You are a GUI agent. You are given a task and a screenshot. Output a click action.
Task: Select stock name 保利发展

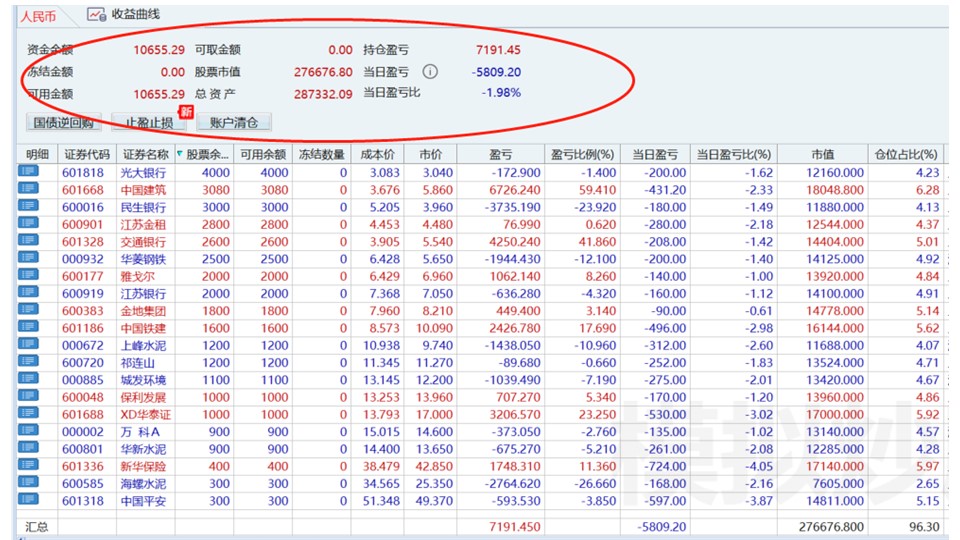point(143,397)
